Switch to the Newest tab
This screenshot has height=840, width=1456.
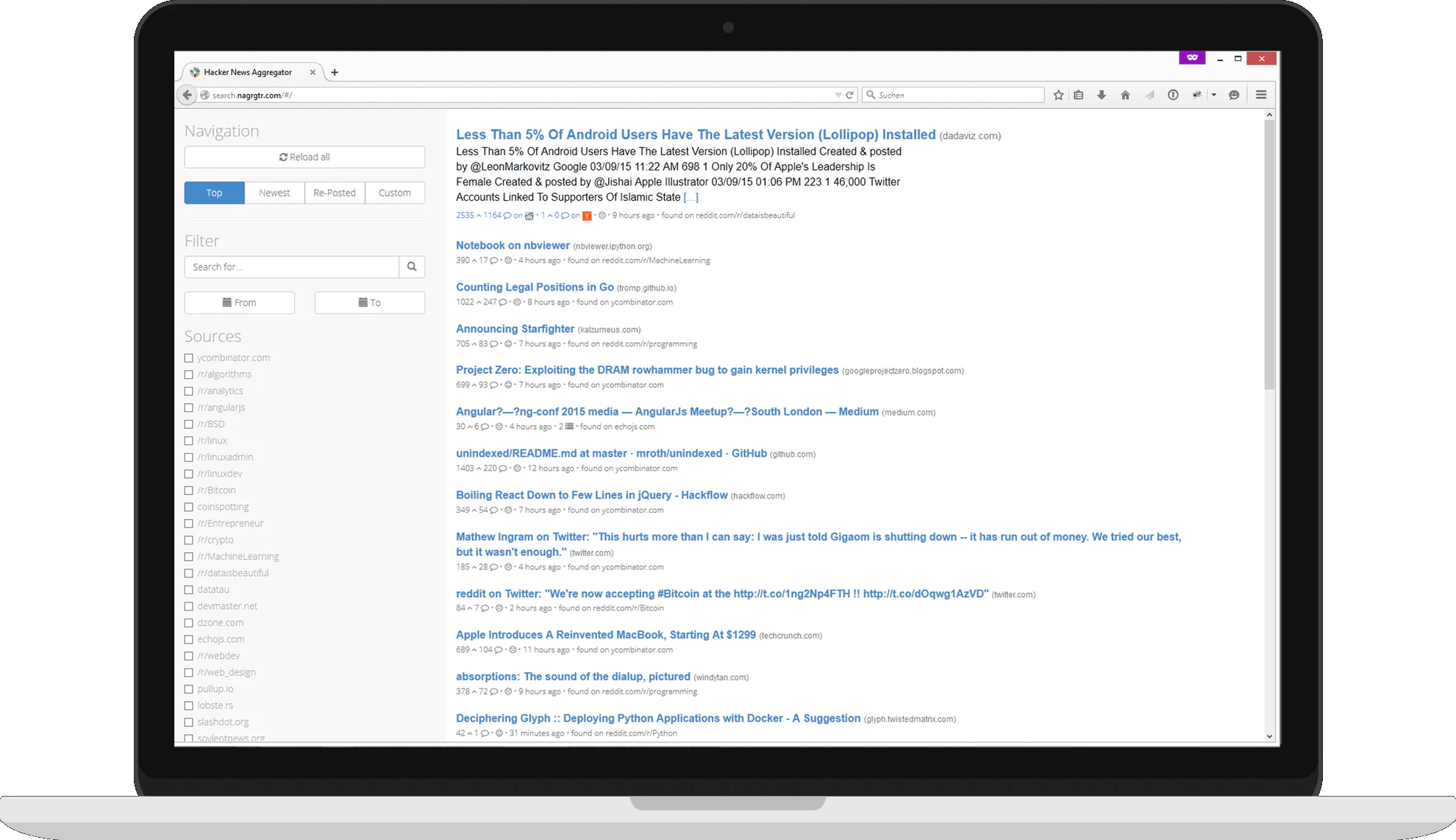(274, 193)
